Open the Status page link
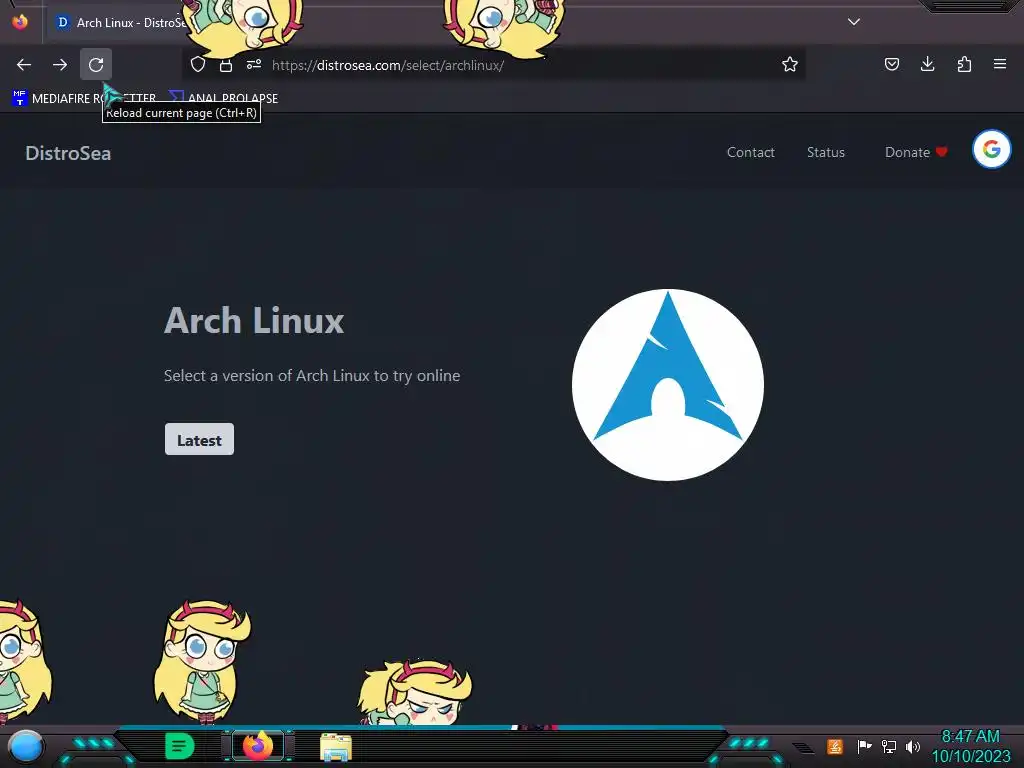The image size is (1024, 768). pos(825,152)
